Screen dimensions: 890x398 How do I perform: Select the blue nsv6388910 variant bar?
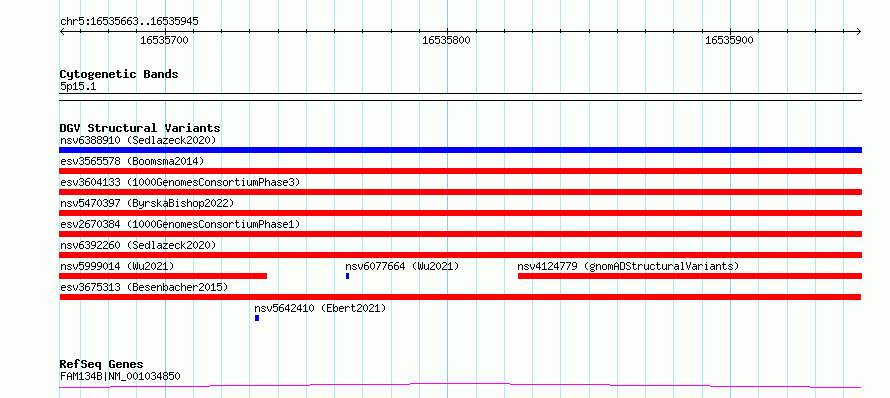pos(460,150)
